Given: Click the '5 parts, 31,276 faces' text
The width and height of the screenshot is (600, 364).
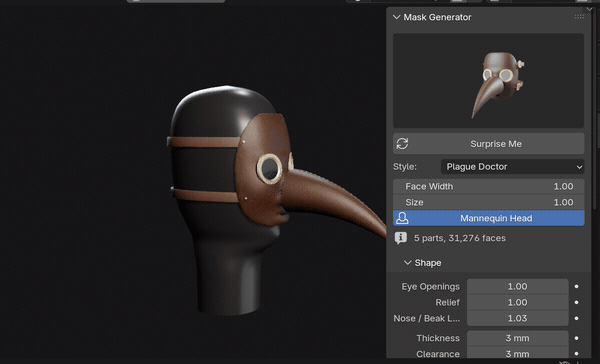Looking at the screenshot, I should pyautogui.click(x=460, y=238).
